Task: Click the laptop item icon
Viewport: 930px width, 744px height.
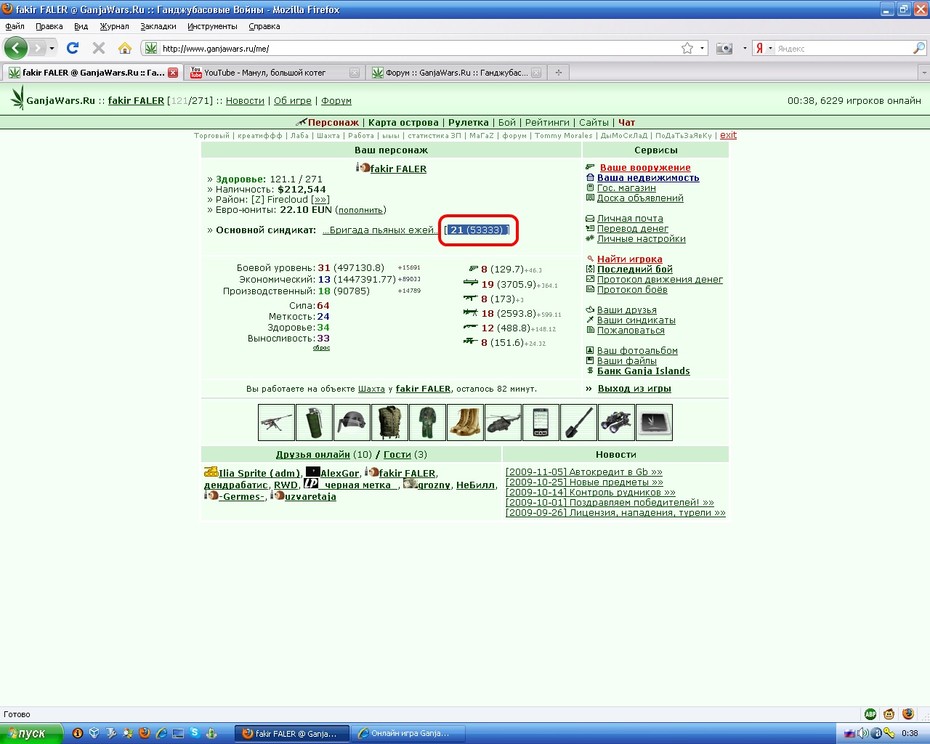Action: [654, 422]
